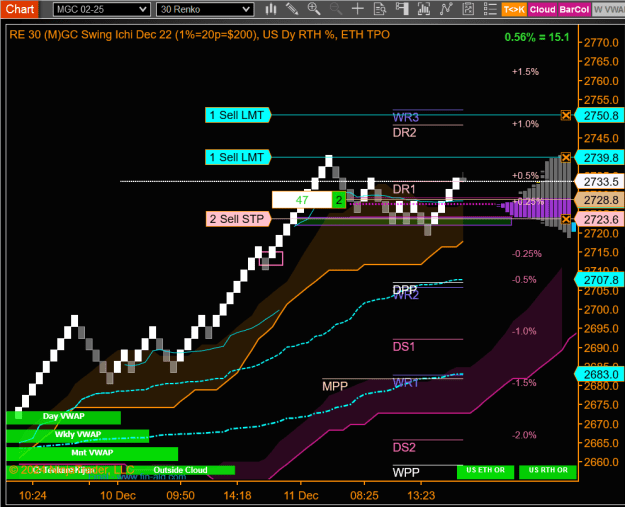Toggle the US RTH OR button

[x=548, y=471]
